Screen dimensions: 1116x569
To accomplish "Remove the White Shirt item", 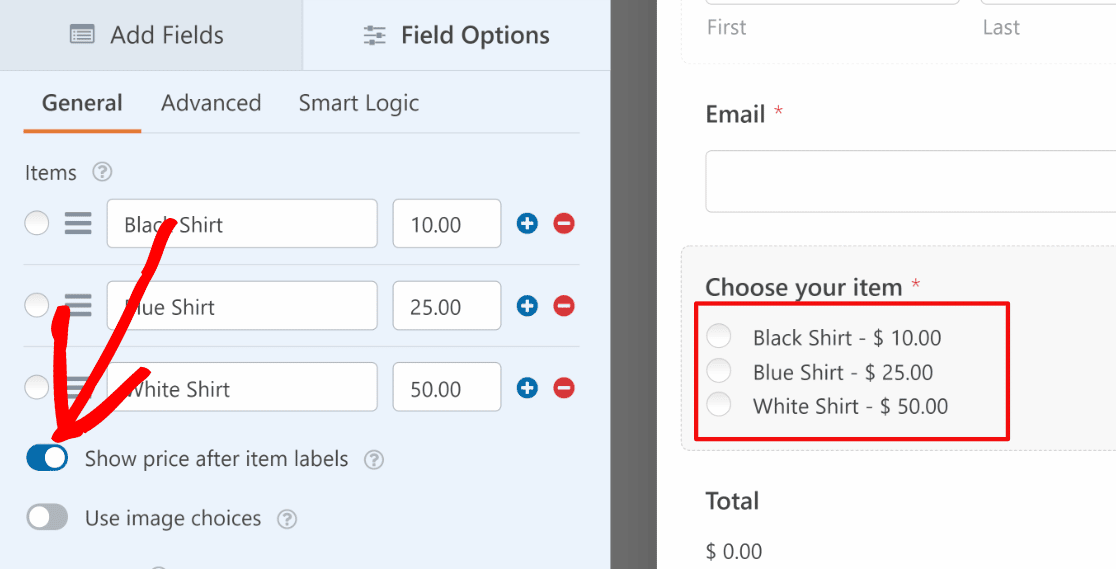I will [564, 388].
